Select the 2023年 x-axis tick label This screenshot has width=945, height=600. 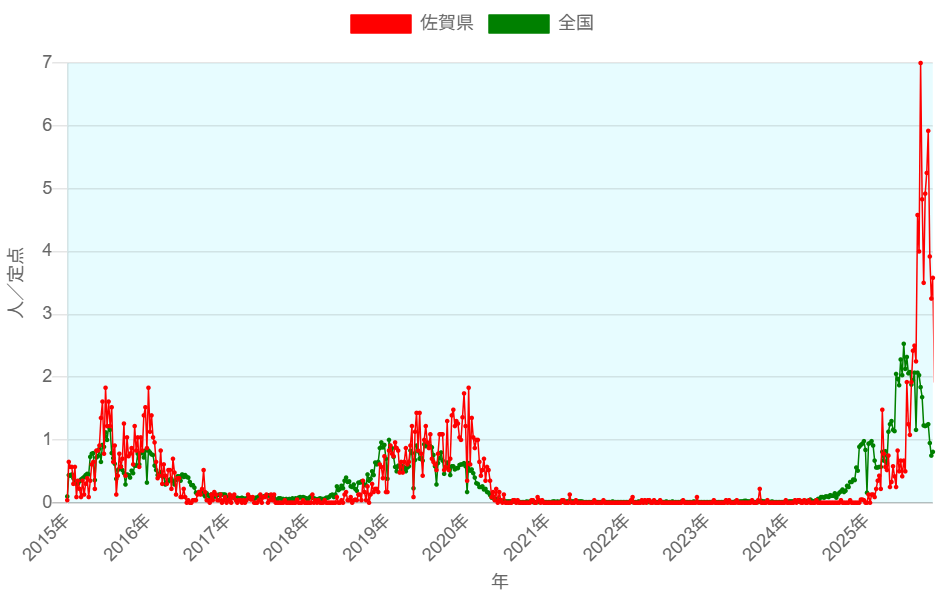pos(687,537)
